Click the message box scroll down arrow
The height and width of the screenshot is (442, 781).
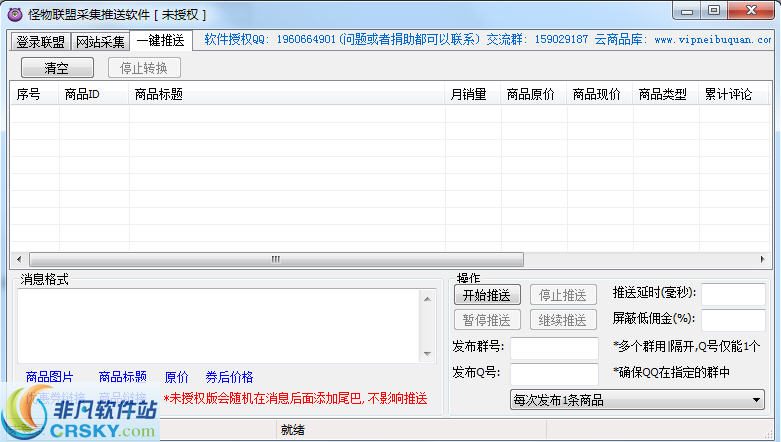427,354
